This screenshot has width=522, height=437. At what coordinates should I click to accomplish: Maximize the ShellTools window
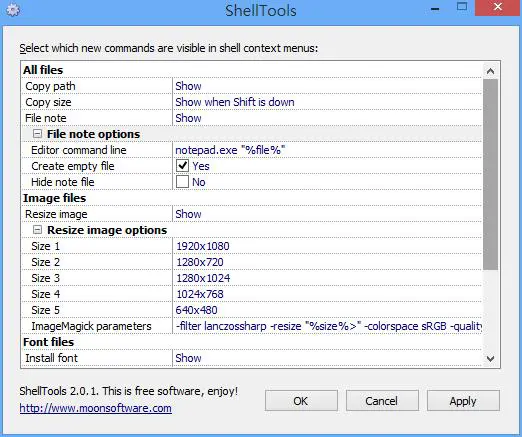(462, 7)
